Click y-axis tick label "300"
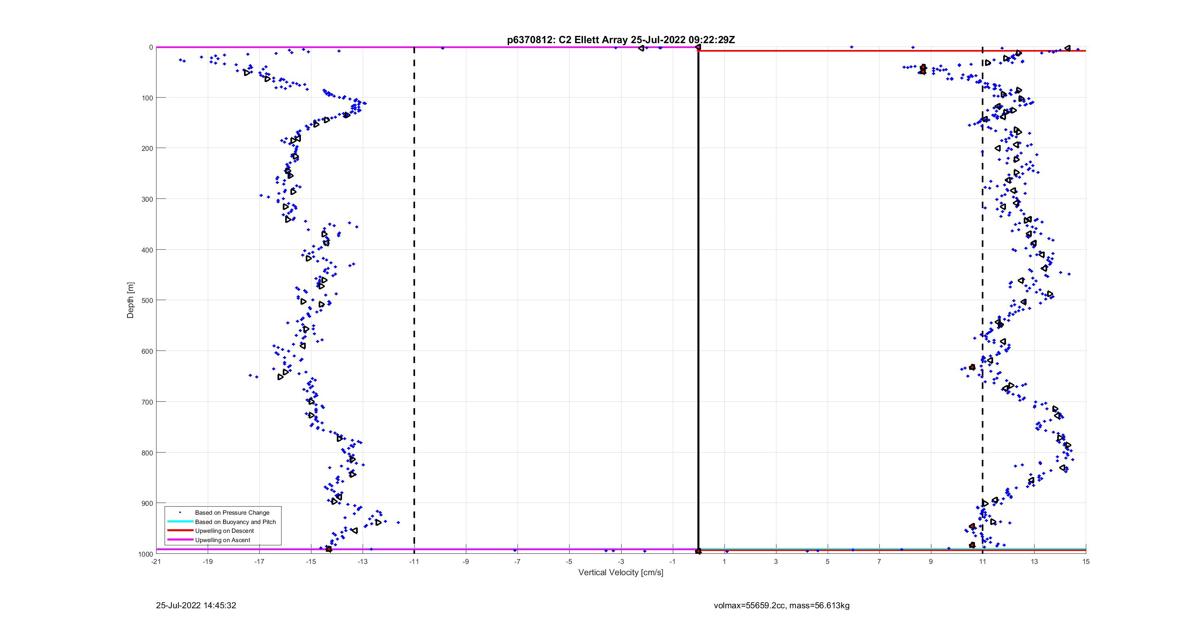Image resolution: width=1200 pixels, height=622 pixels. pos(145,199)
